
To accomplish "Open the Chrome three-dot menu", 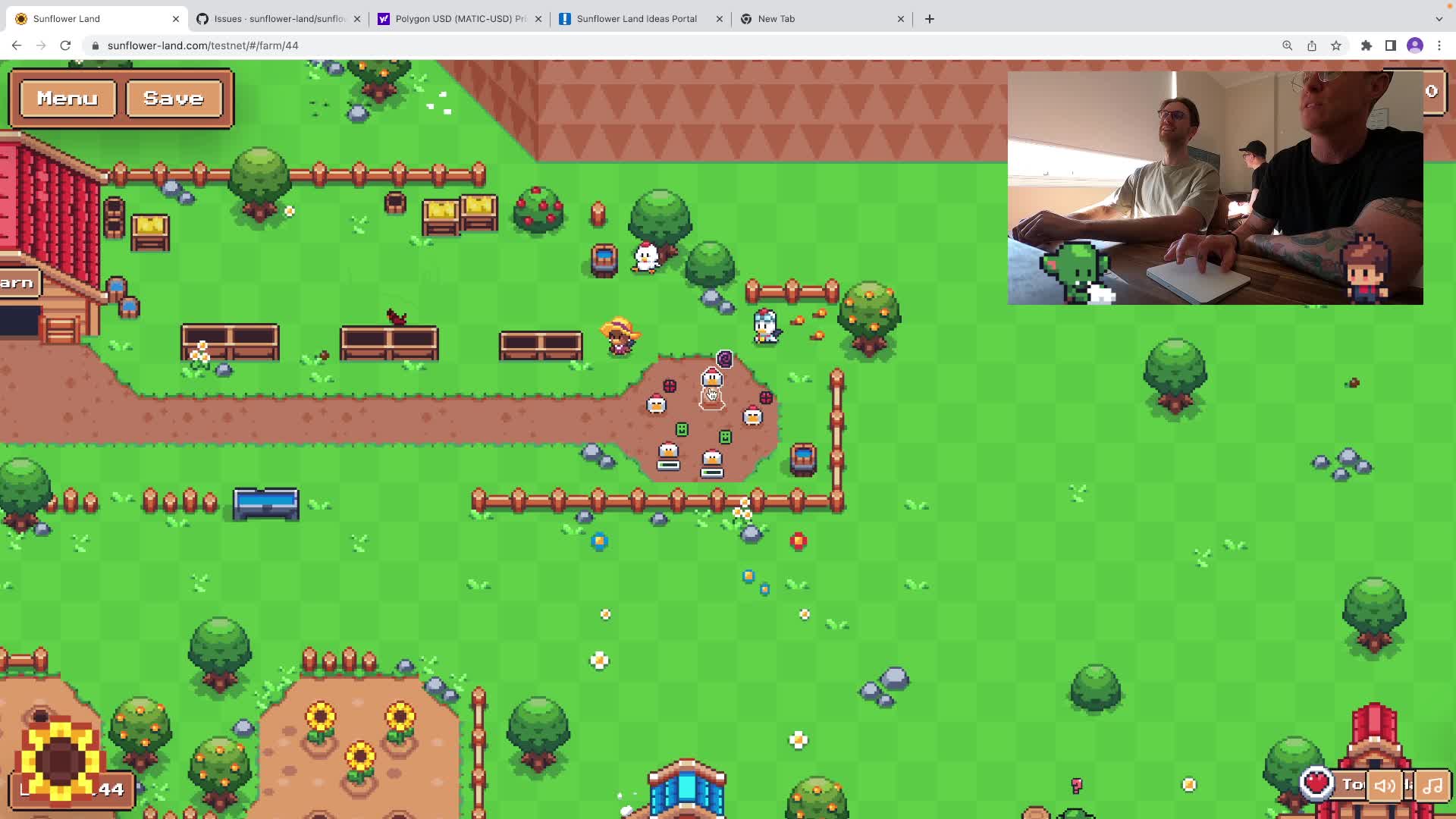I will click(1439, 45).
